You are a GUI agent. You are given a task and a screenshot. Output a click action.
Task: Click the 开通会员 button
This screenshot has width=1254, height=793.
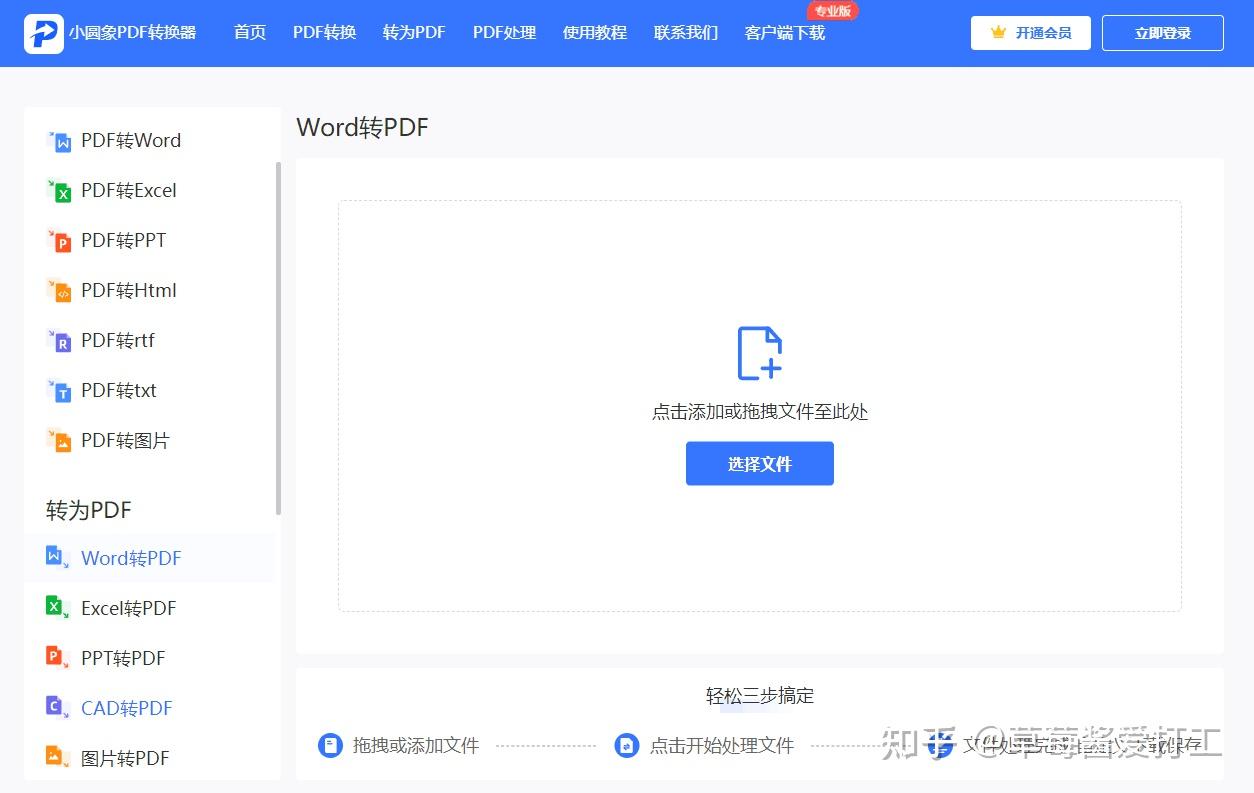(x=1031, y=33)
